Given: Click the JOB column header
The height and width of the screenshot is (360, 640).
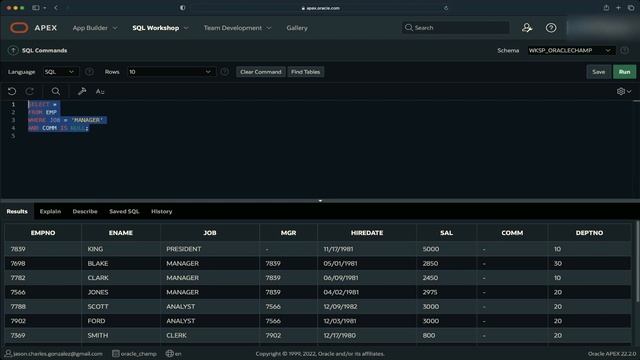Looking at the screenshot, I should (210, 233).
